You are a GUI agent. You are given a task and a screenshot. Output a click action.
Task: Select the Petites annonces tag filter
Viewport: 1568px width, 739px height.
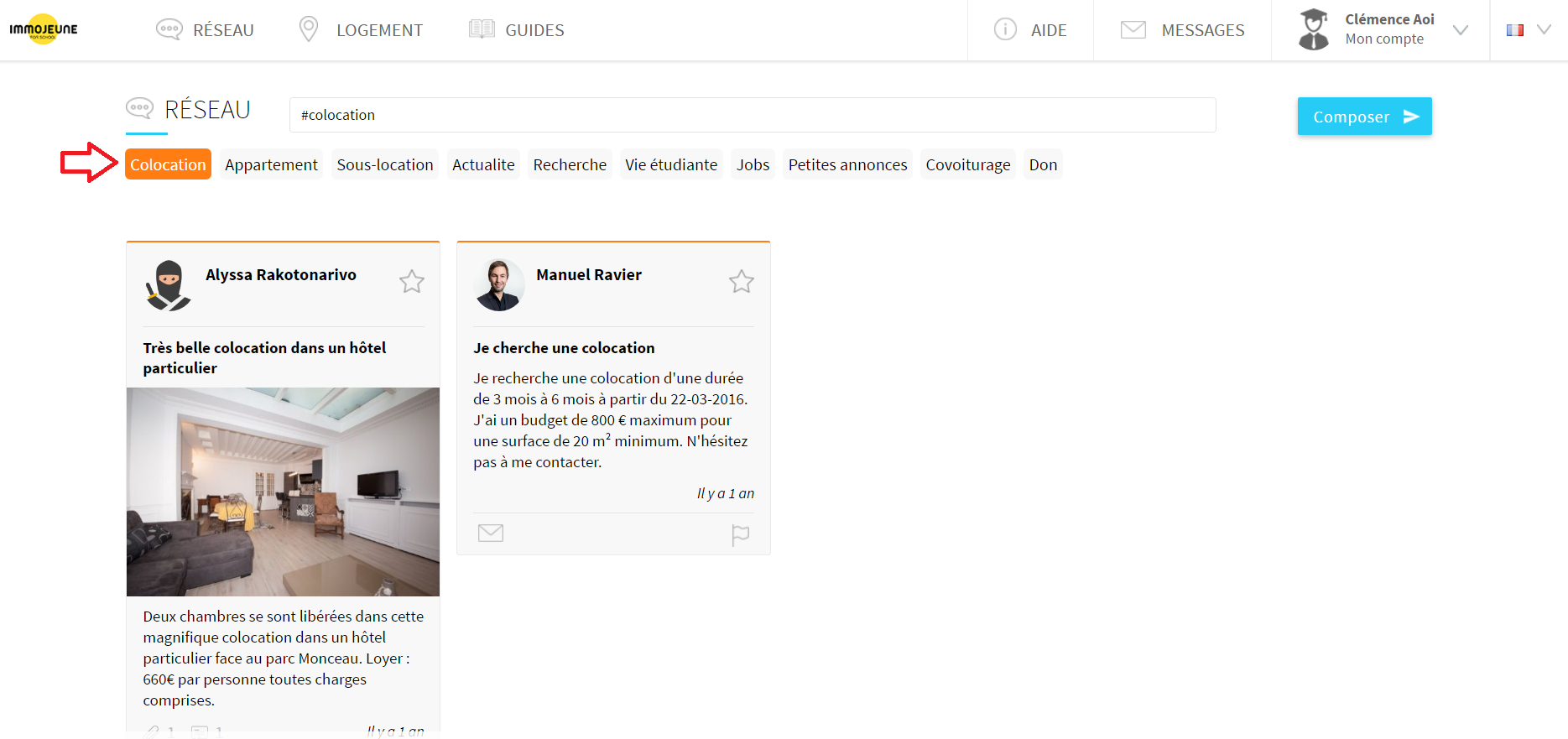pos(847,164)
